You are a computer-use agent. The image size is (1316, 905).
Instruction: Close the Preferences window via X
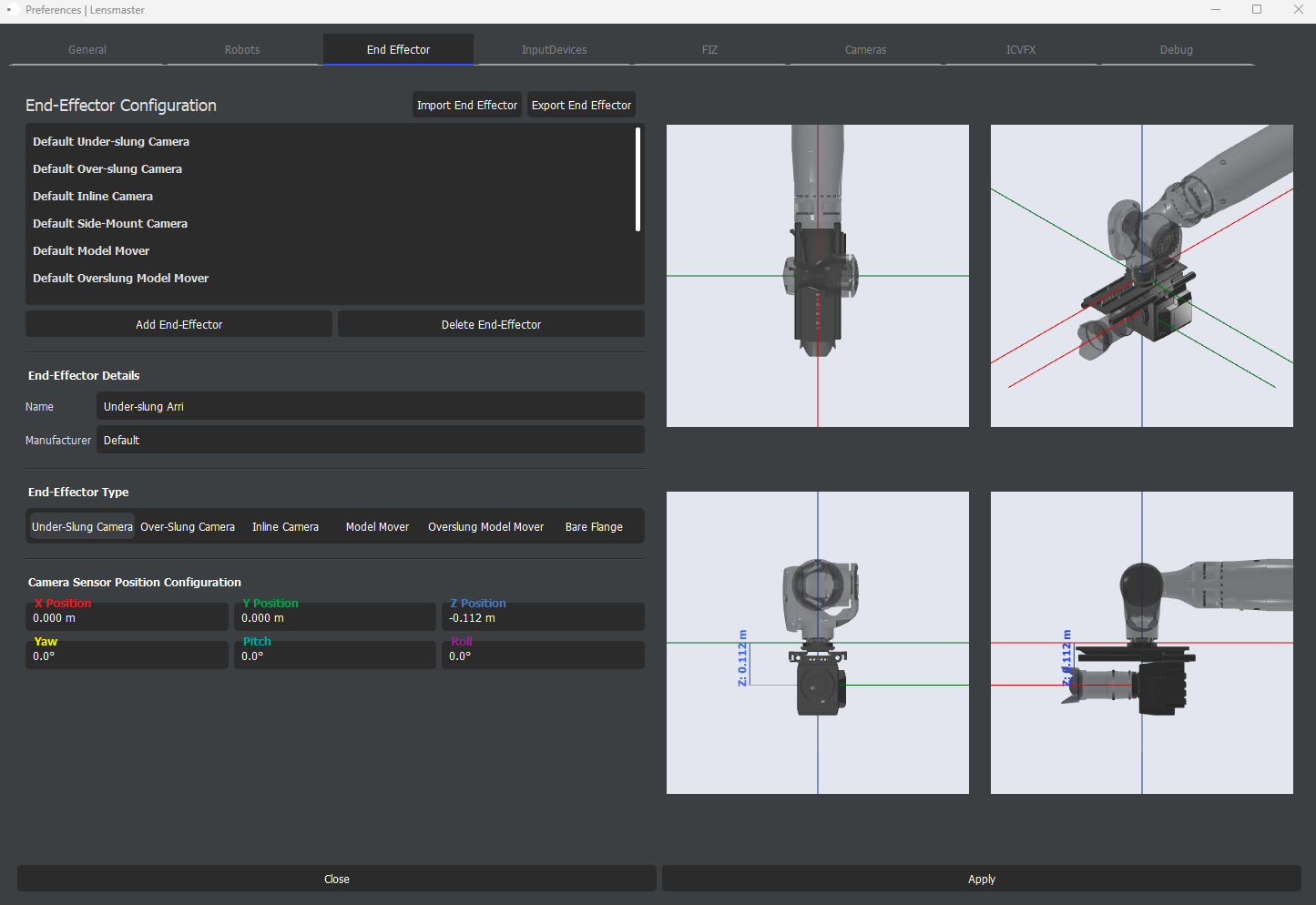click(1298, 10)
